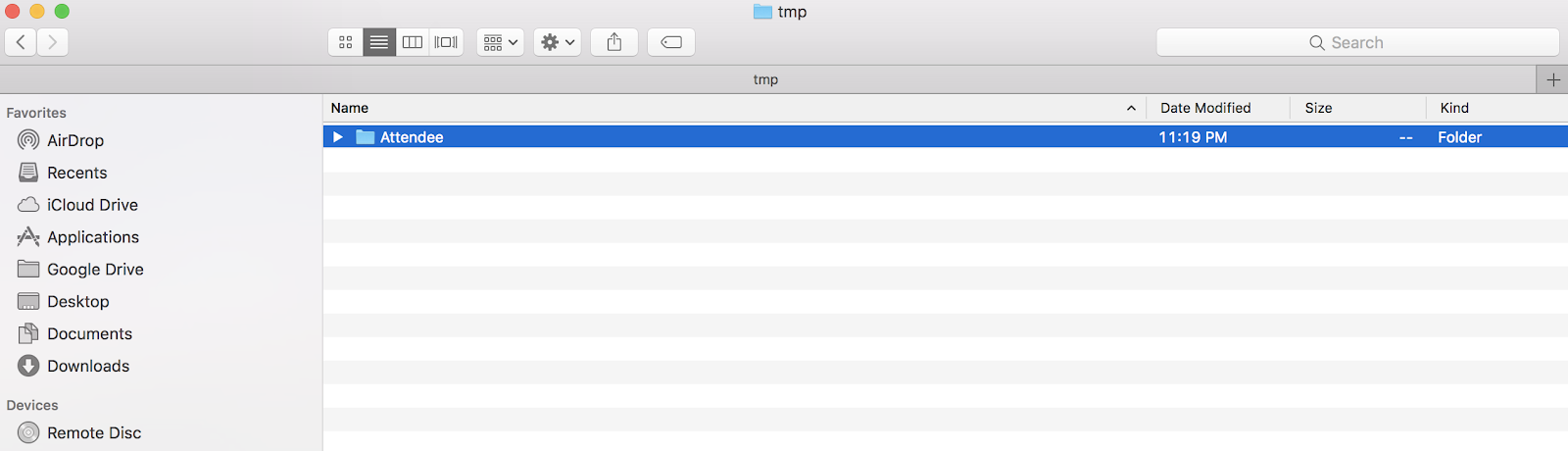Sort by the Kind column
1568x451 pixels.
(x=1454, y=108)
